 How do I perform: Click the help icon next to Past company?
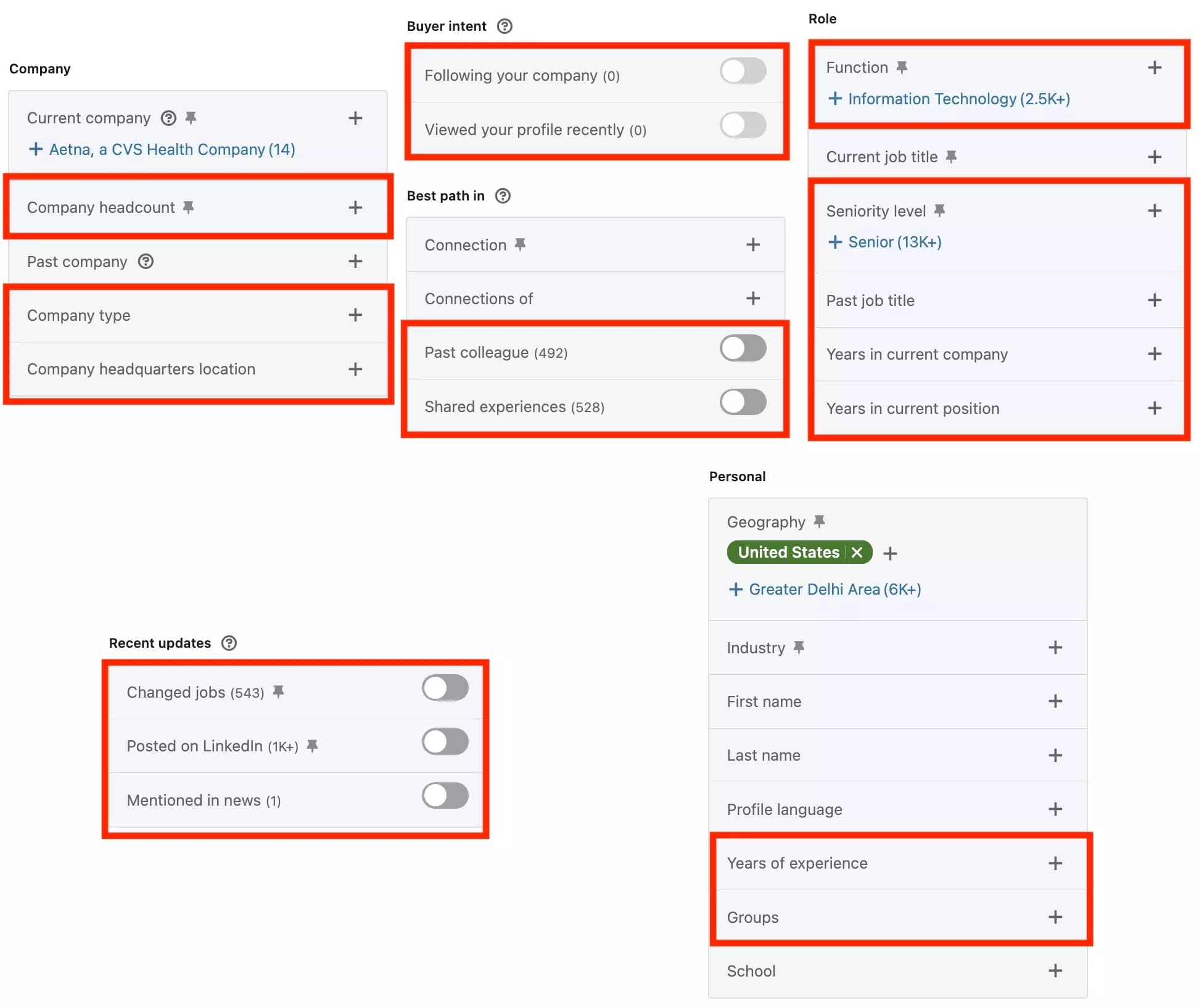point(146,262)
